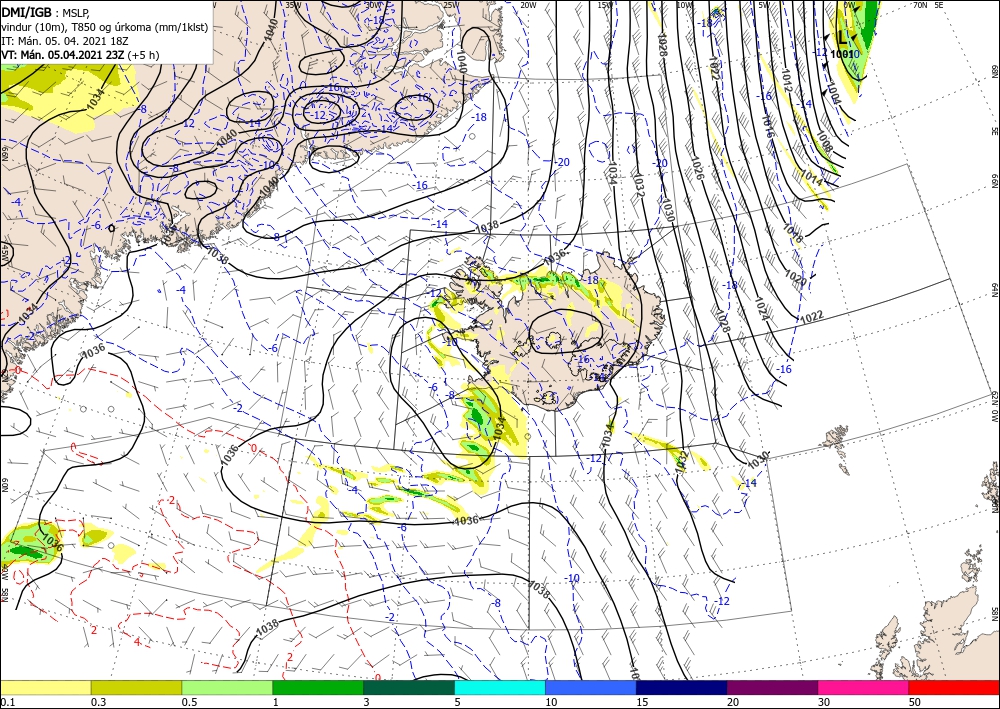The height and width of the screenshot is (709, 1000).
Task: Click the '1020' isobar label
Action: tap(795, 279)
